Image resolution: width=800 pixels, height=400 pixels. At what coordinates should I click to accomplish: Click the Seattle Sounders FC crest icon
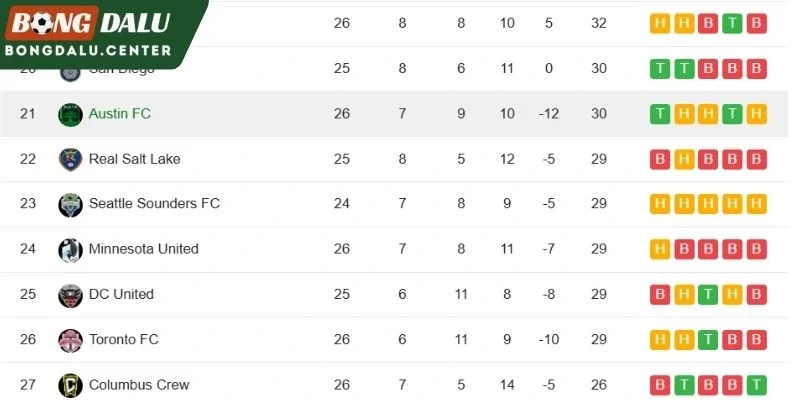coord(70,205)
